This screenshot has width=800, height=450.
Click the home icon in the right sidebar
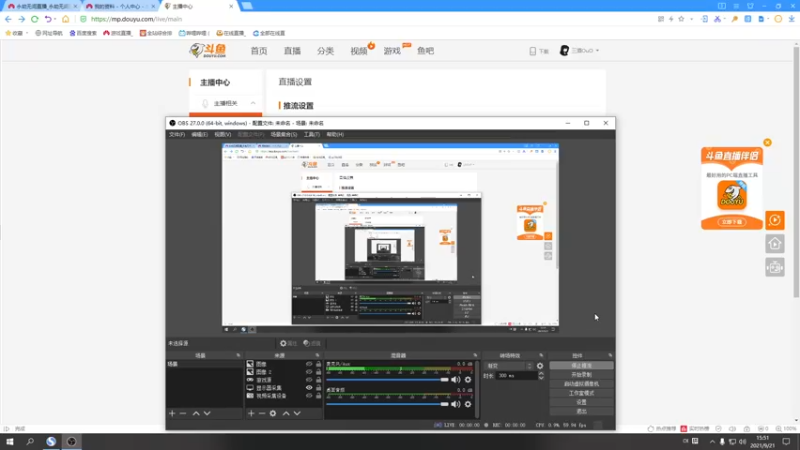(x=774, y=244)
